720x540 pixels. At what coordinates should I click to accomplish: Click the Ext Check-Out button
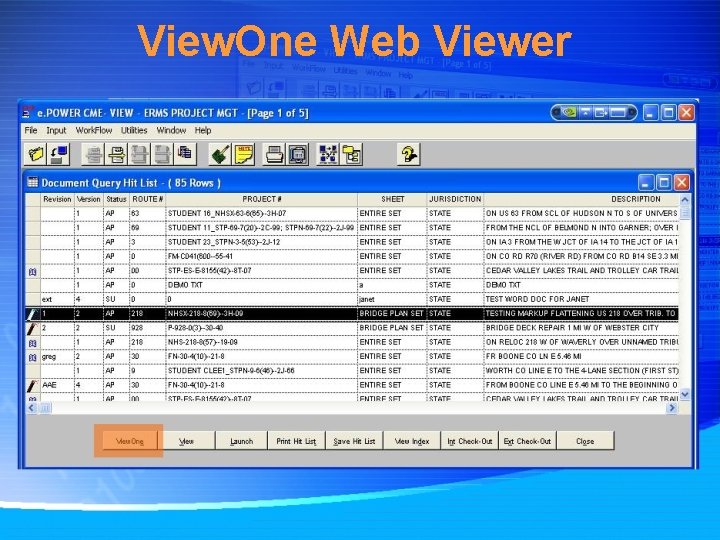527,441
